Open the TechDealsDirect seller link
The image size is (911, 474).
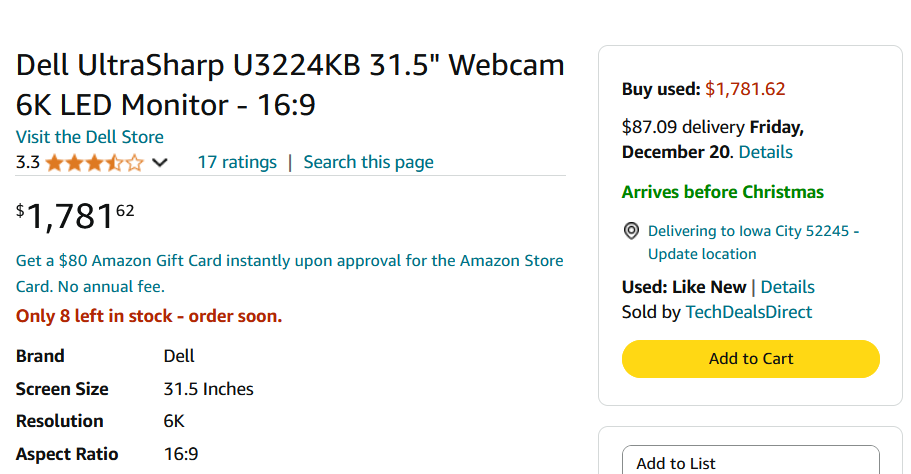pos(748,312)
